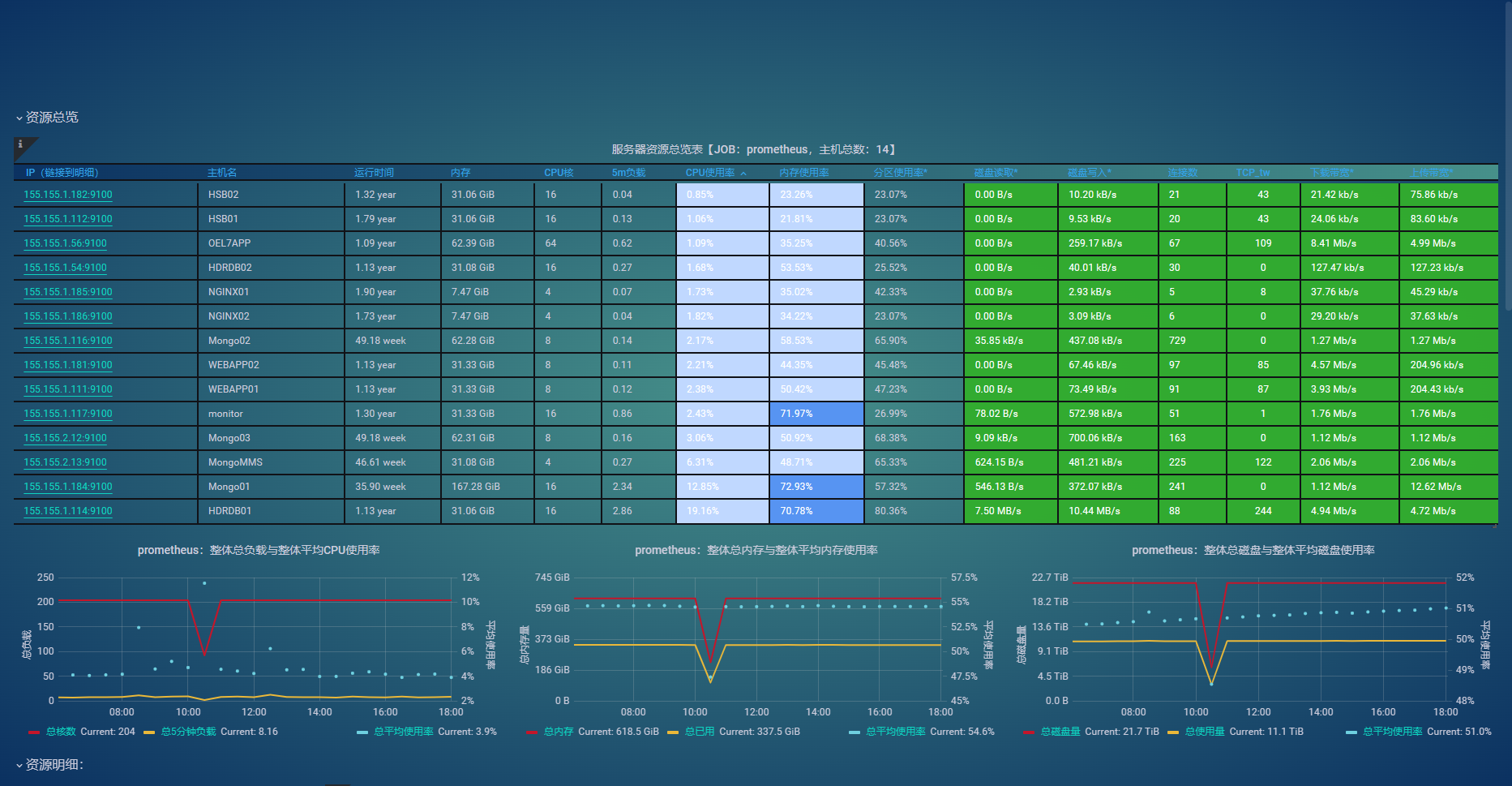Sort table by 磁盘读取 column header

pyautogui.click(x=996, y=173)
